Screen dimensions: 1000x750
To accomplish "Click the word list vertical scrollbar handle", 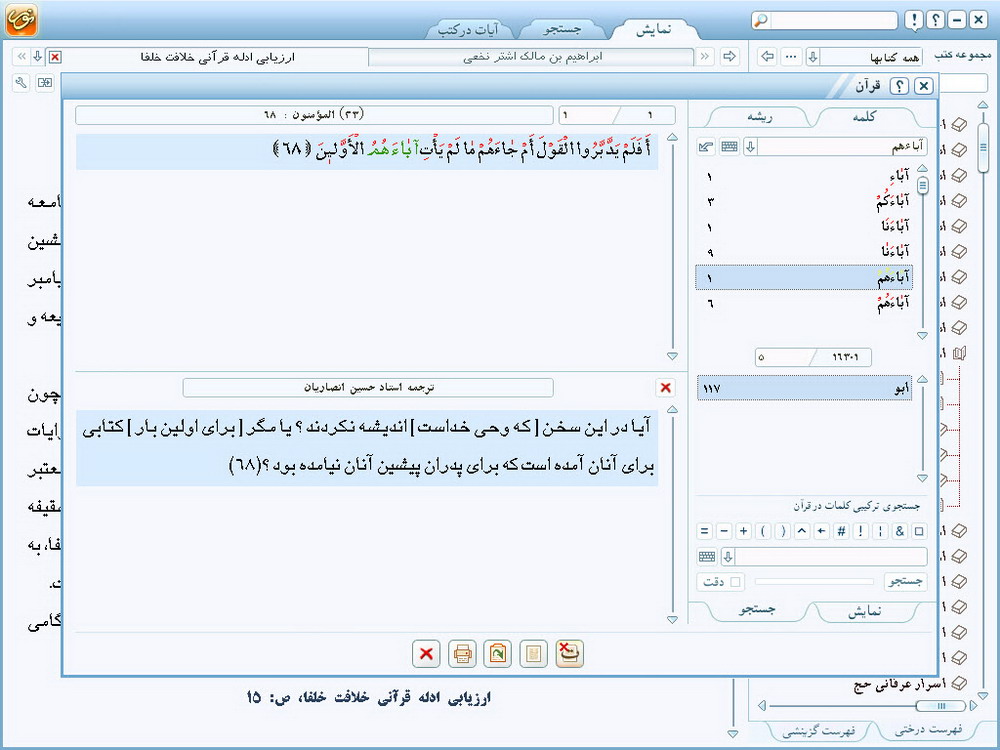I will [x=922, y=186].
